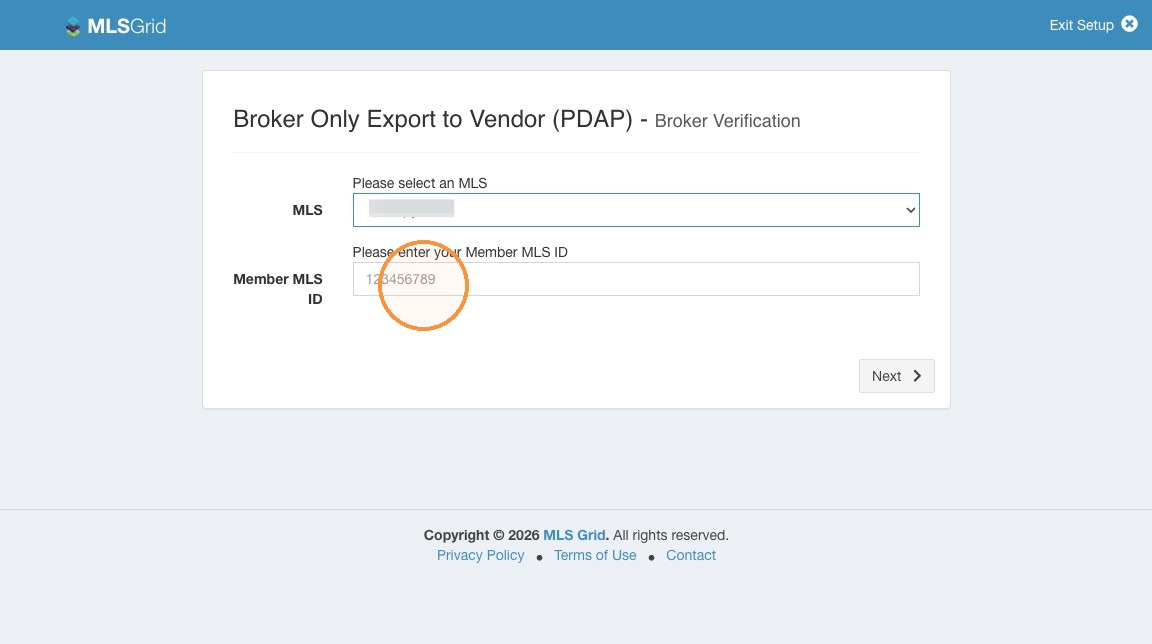Screen dimensions: 1152x644
Task: Click the bold Member MLS ID label
Action: (278, 289)
